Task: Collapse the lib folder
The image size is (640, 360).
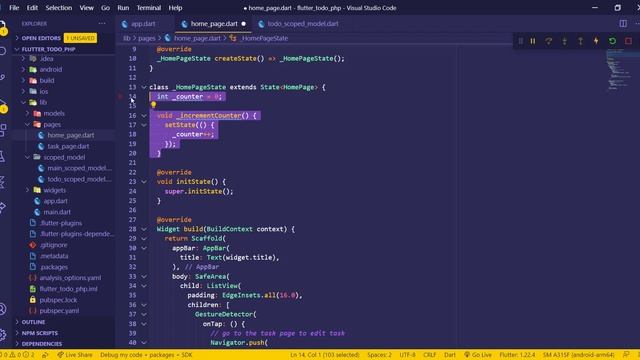Action: coord(43,102)
